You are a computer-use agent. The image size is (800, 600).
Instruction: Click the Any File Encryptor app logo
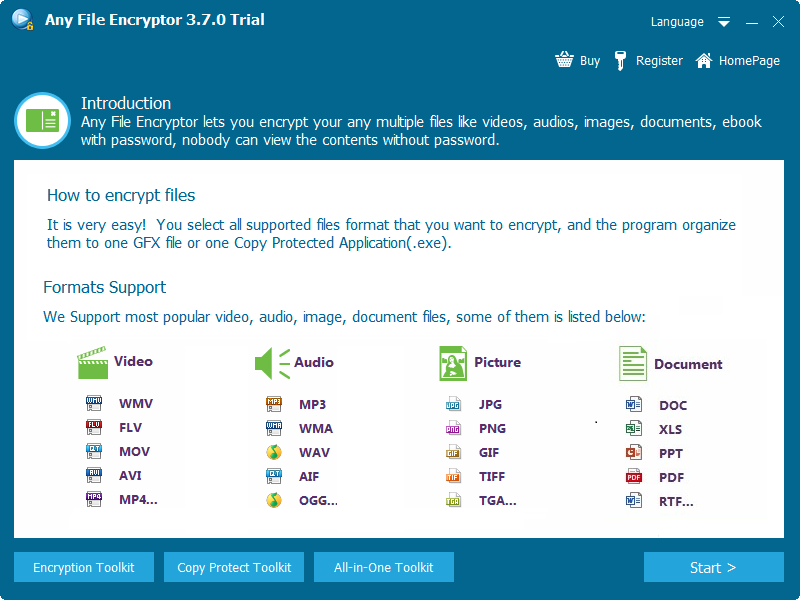(22, 20)
